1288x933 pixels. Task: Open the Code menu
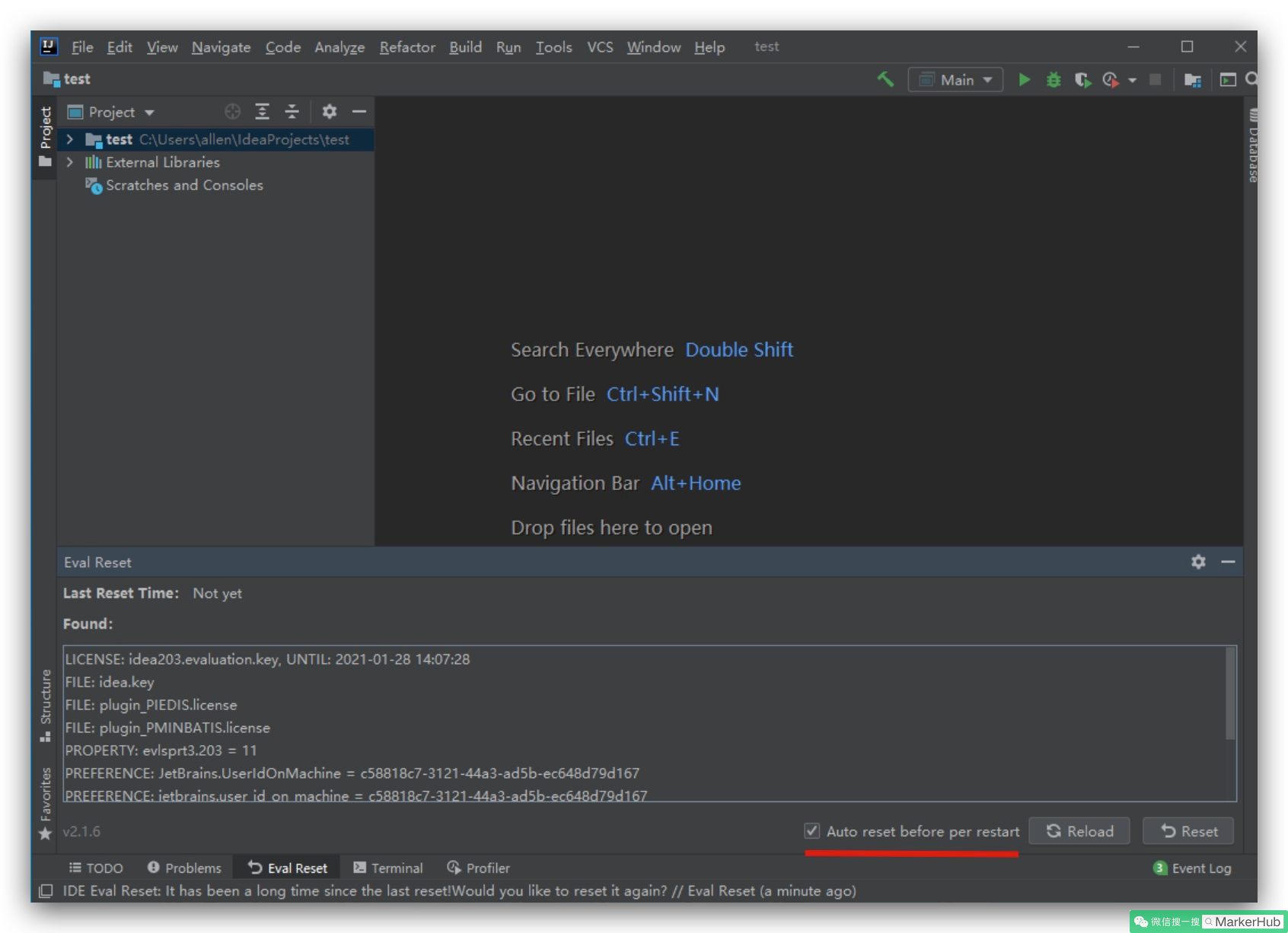point(283,47)
